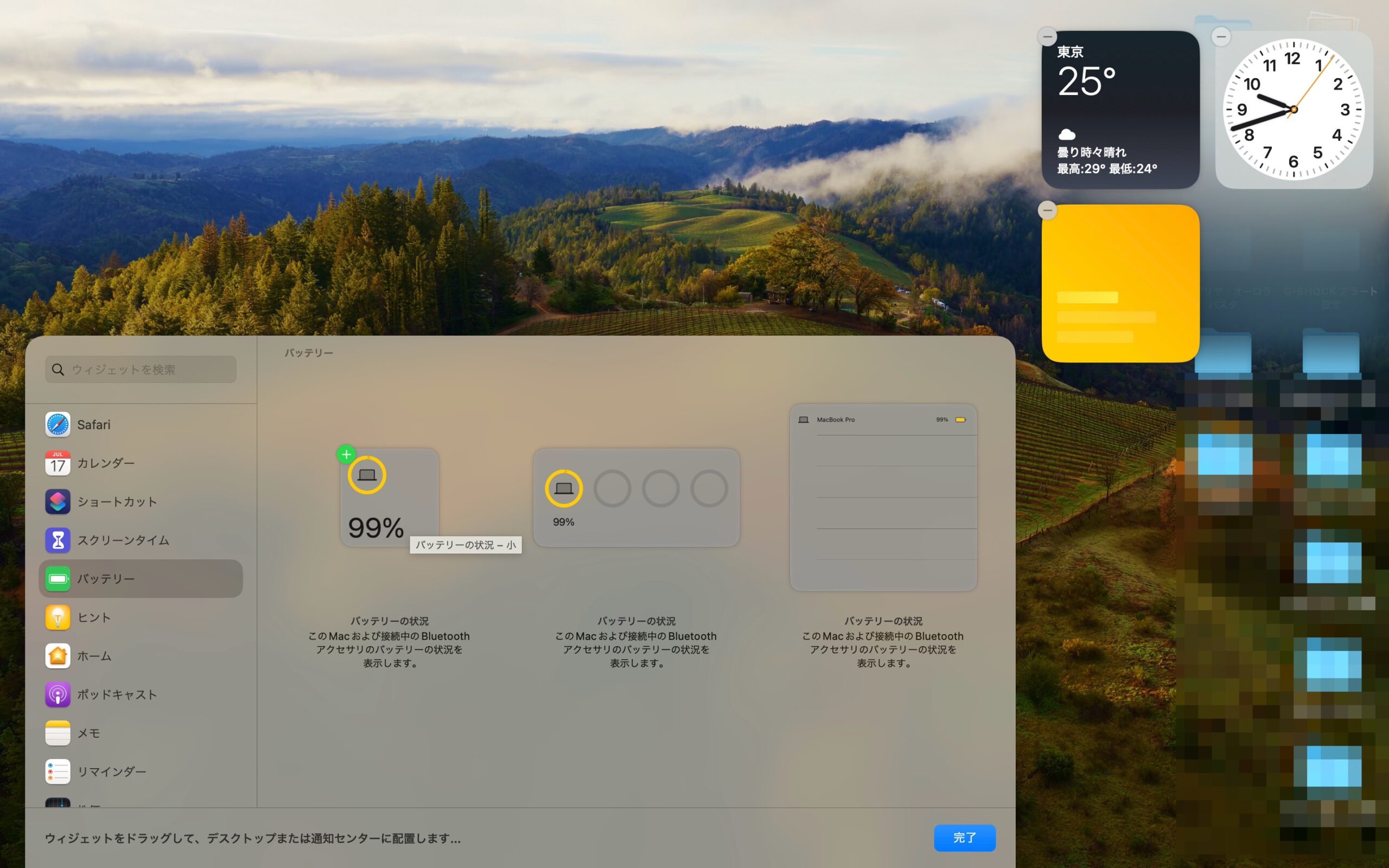Select ホーム house icon in sidebar

(x=58, y=655)
